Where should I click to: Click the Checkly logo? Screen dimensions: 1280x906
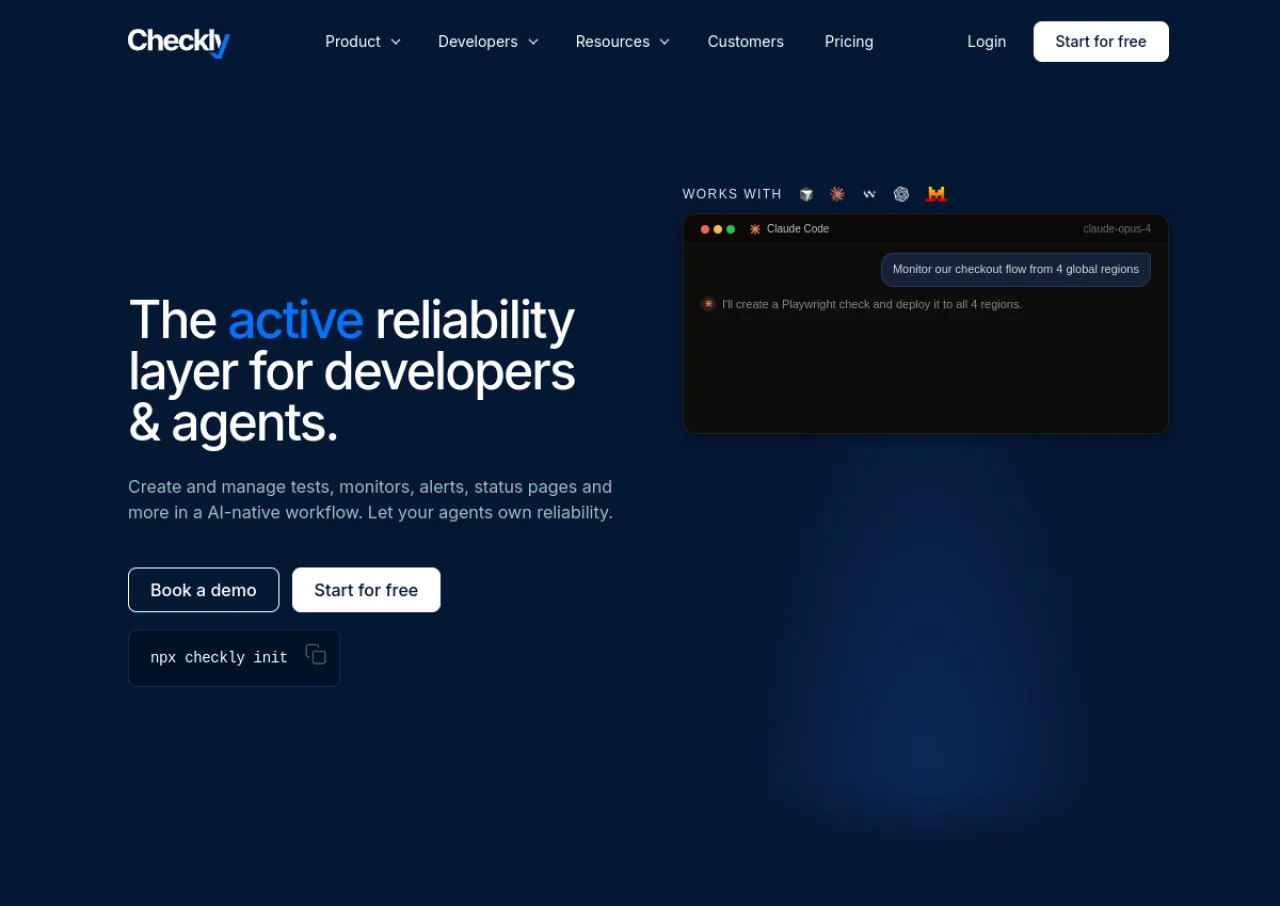click(179, 42)
